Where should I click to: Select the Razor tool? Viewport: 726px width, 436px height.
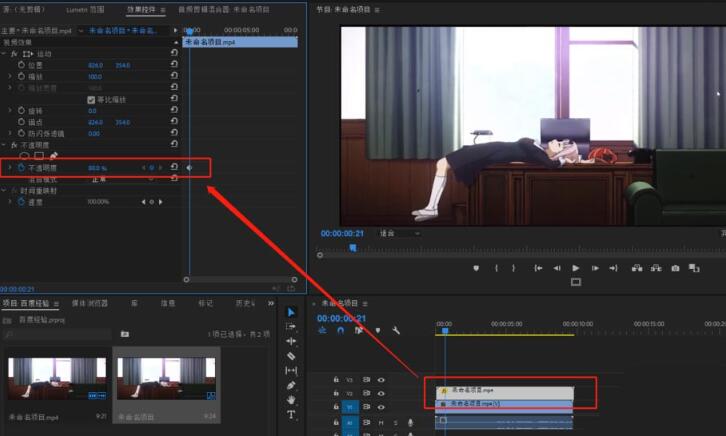[291, 356]
